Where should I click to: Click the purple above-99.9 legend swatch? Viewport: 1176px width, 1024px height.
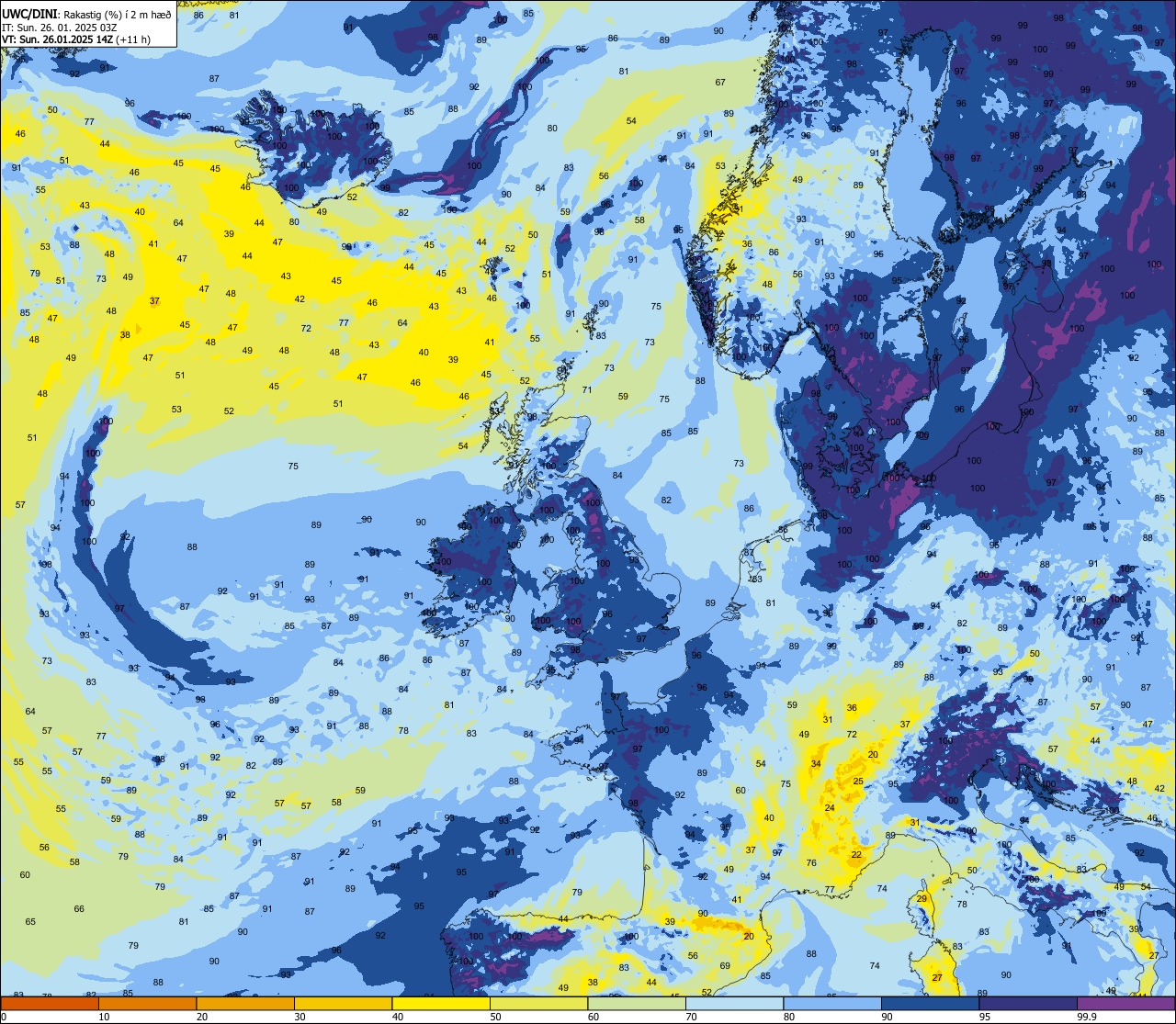pyautogui.click(x=1125, y=1004)
